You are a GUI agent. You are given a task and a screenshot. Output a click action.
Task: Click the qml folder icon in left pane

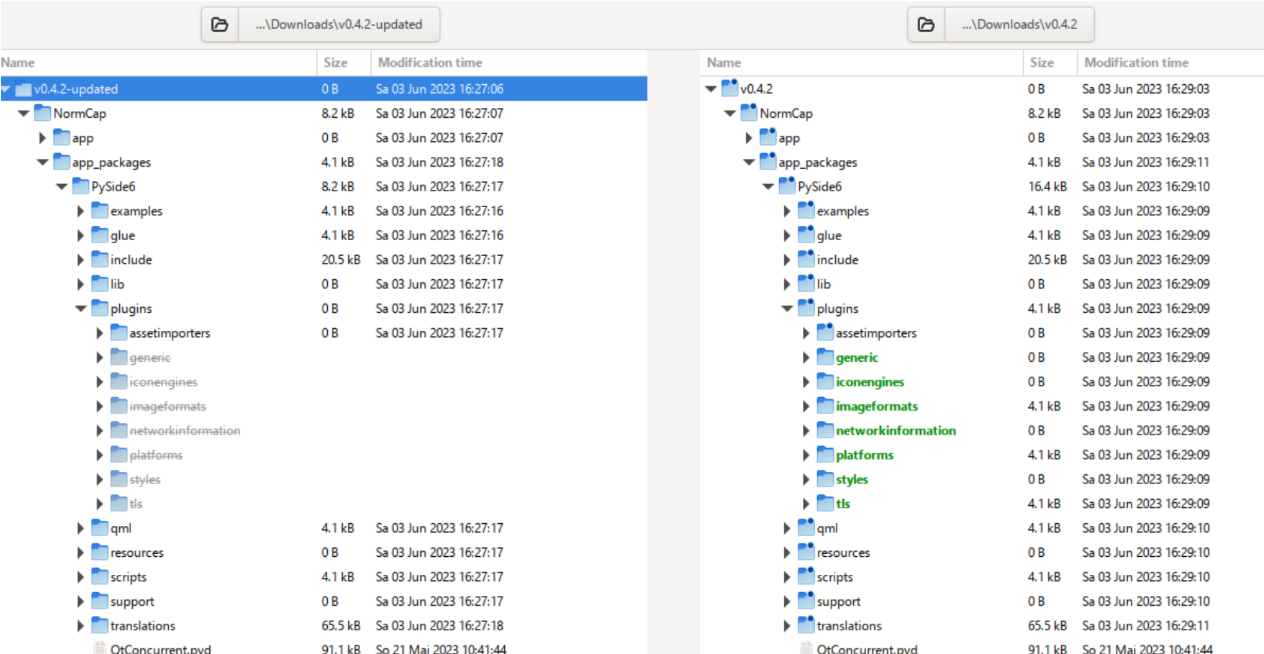click(x=99, y=527)
